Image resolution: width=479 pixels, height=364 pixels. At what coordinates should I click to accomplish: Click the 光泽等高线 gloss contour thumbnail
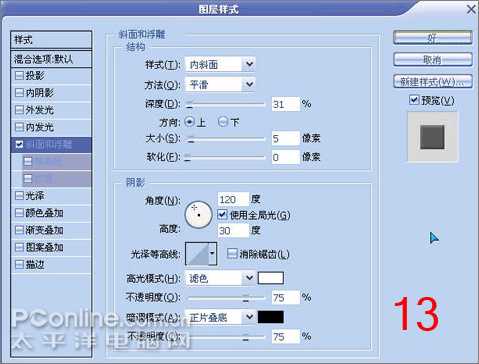pos(197,254)
